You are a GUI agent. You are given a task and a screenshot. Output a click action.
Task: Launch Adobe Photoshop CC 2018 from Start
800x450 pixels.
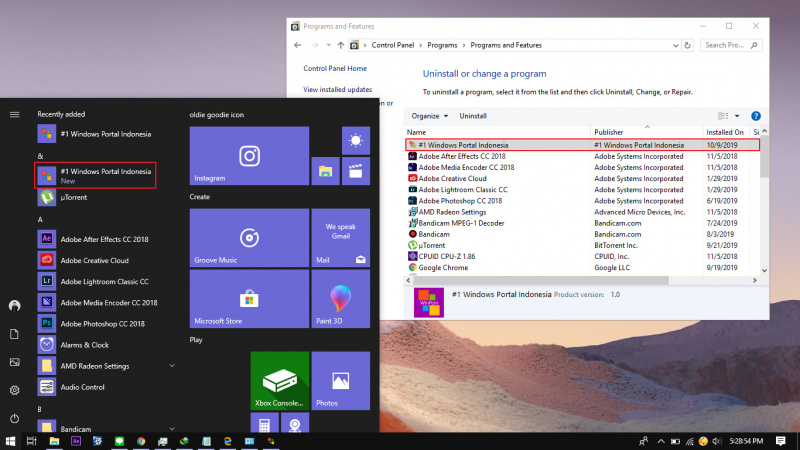(x=105, y=323)
